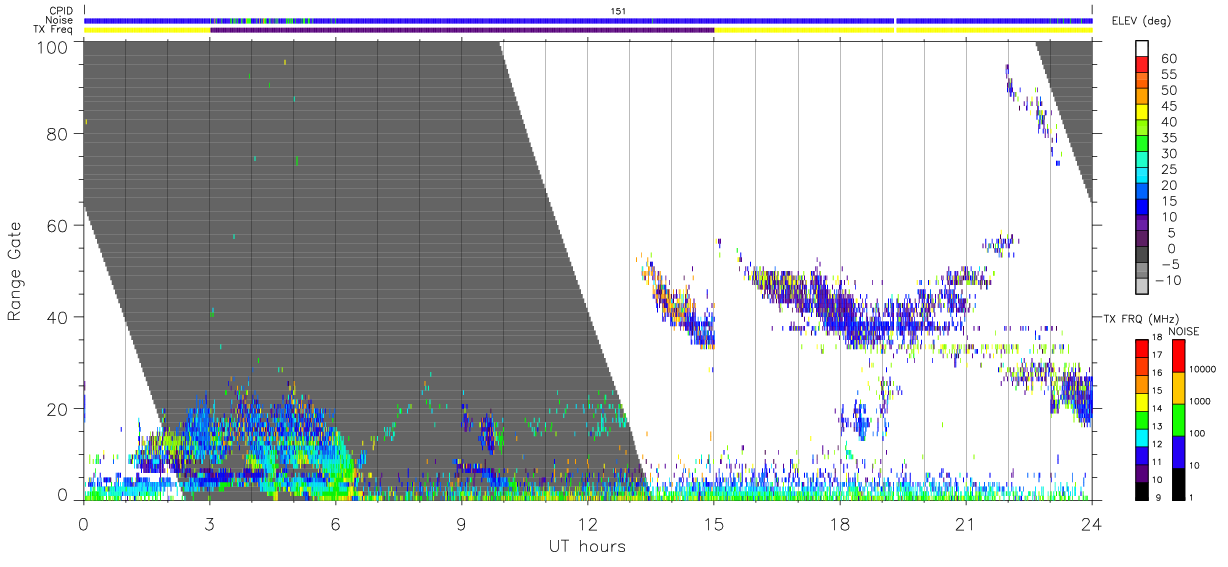This screenshot has height=567, width=1228.
Task: Click the '3' tick on UT hours axis
Action: coord(209,523)
